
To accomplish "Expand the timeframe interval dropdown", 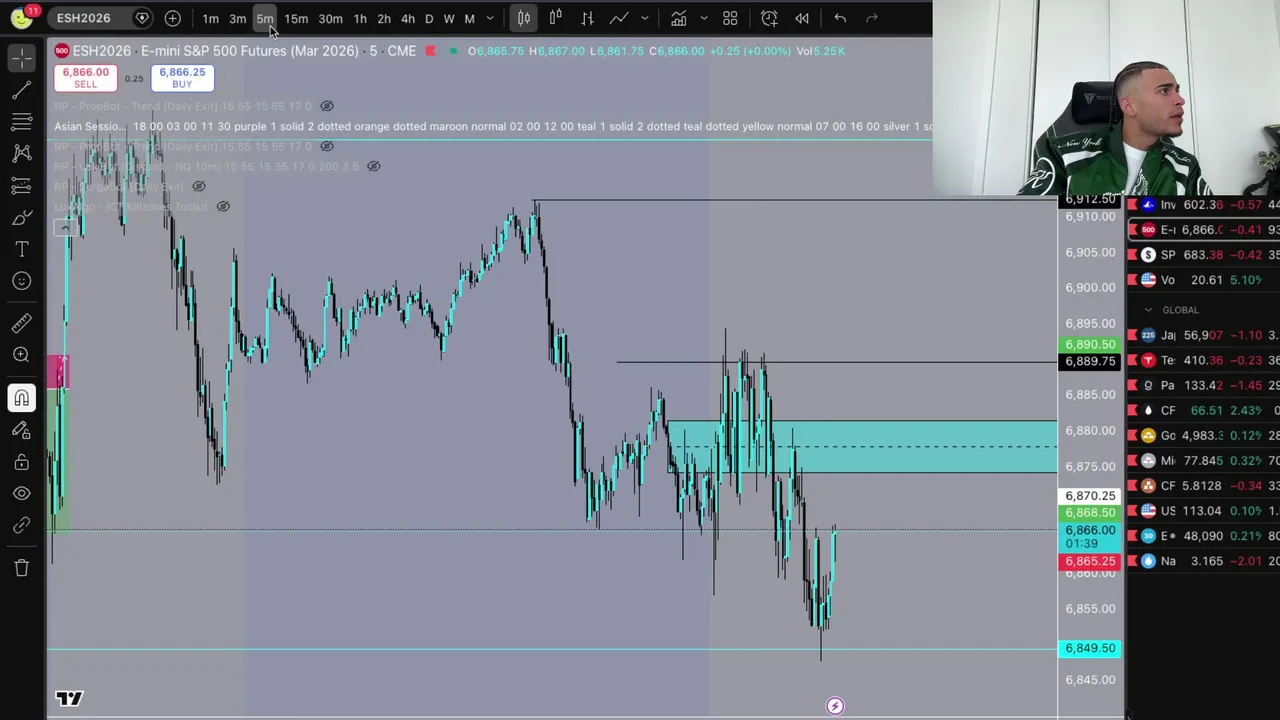I will pos(490,18).
